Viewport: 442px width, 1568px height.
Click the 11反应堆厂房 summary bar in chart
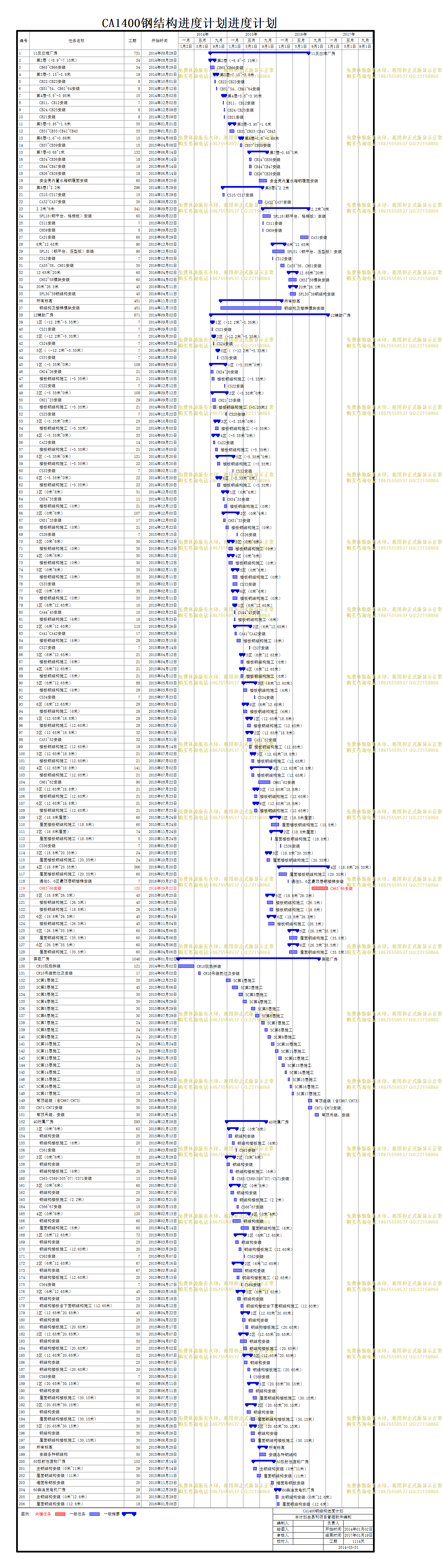[x=259, y=53]
